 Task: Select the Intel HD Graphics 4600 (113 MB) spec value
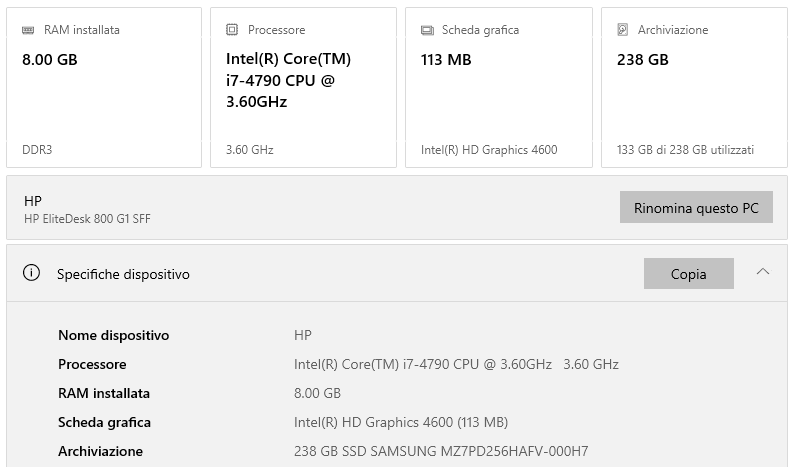tap(401, 422)
